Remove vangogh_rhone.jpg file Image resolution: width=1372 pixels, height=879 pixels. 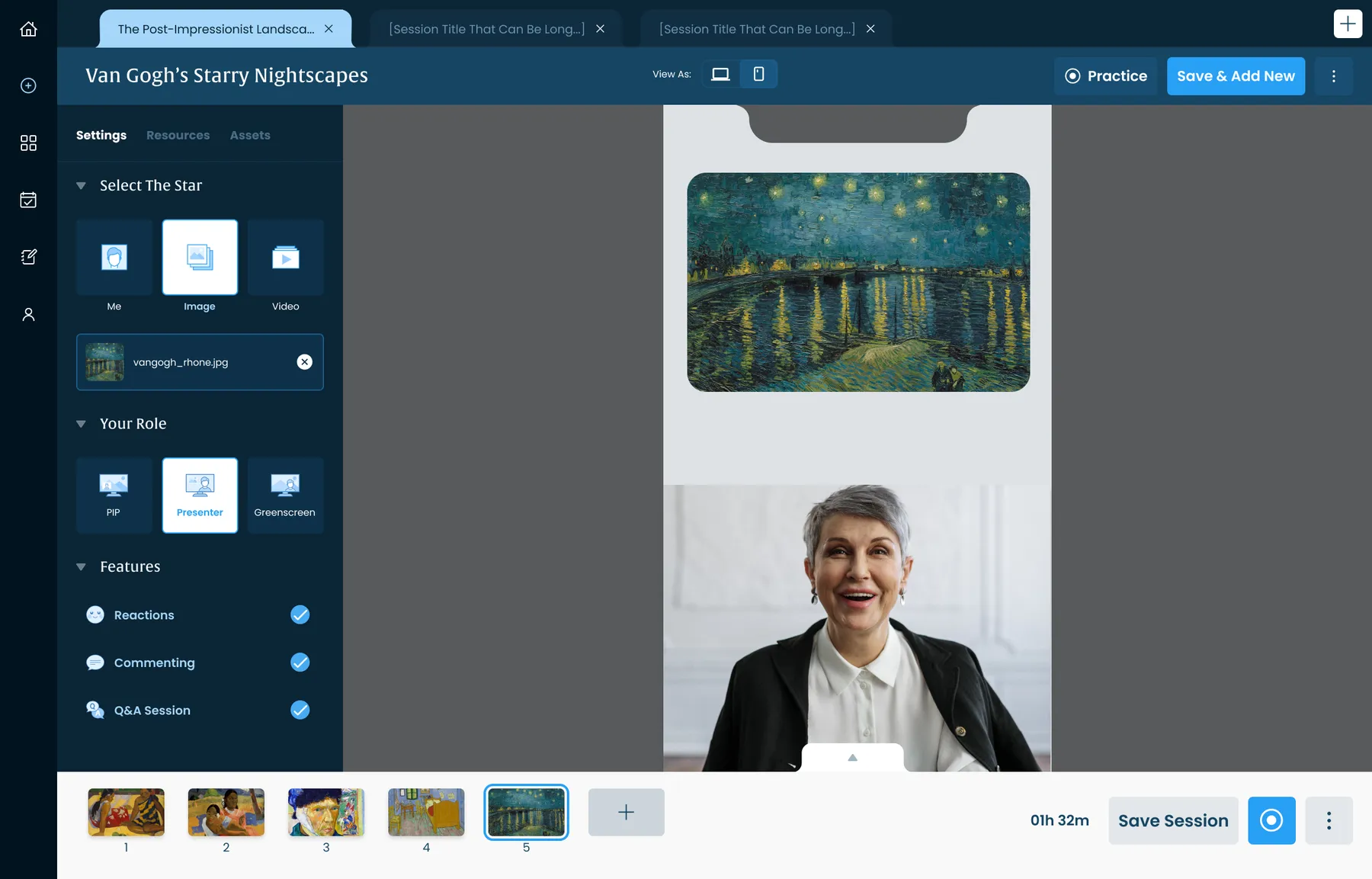pyautogui.click(x=304, y=362)
